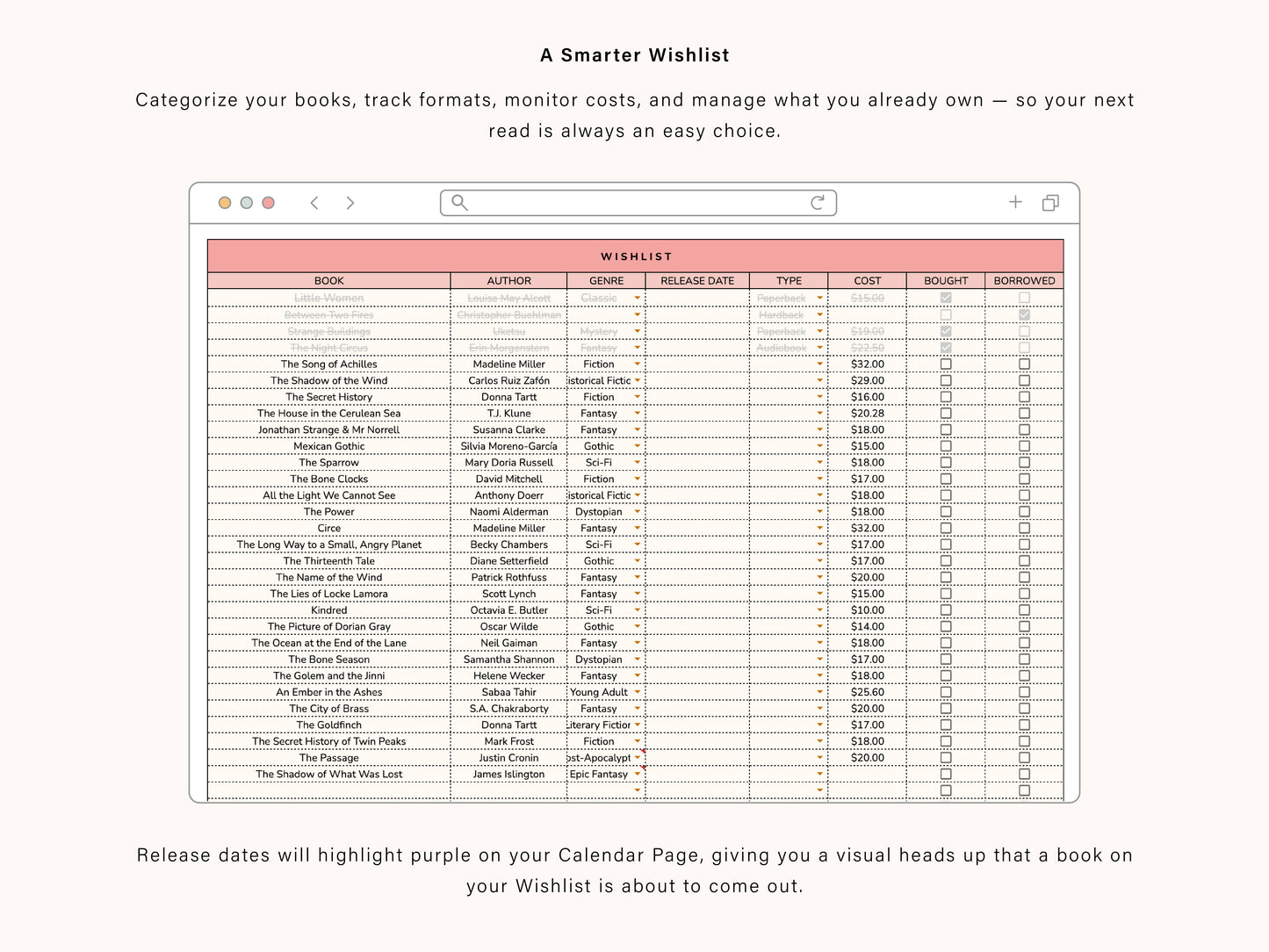Uncheck the Bought box for Little Women
Viewport: 1269px width, 952px height.
(x=946, y=298)
